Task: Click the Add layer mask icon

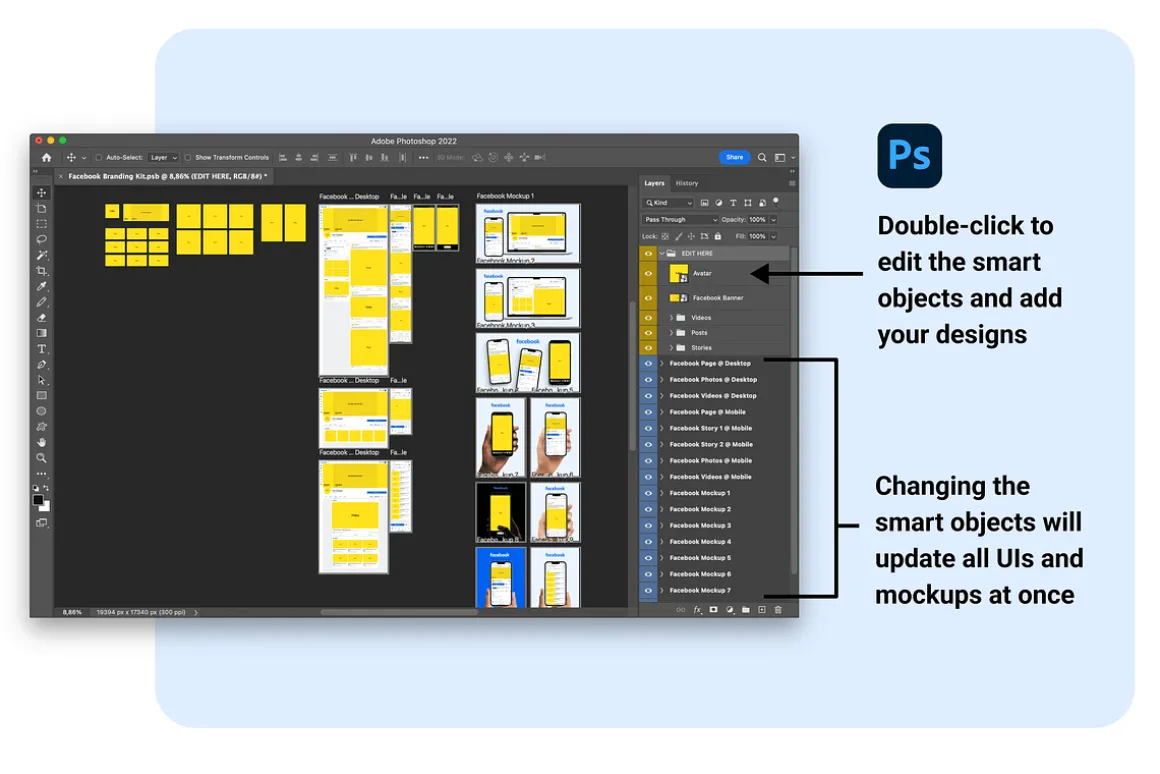Action: click(x=713, y=610)
